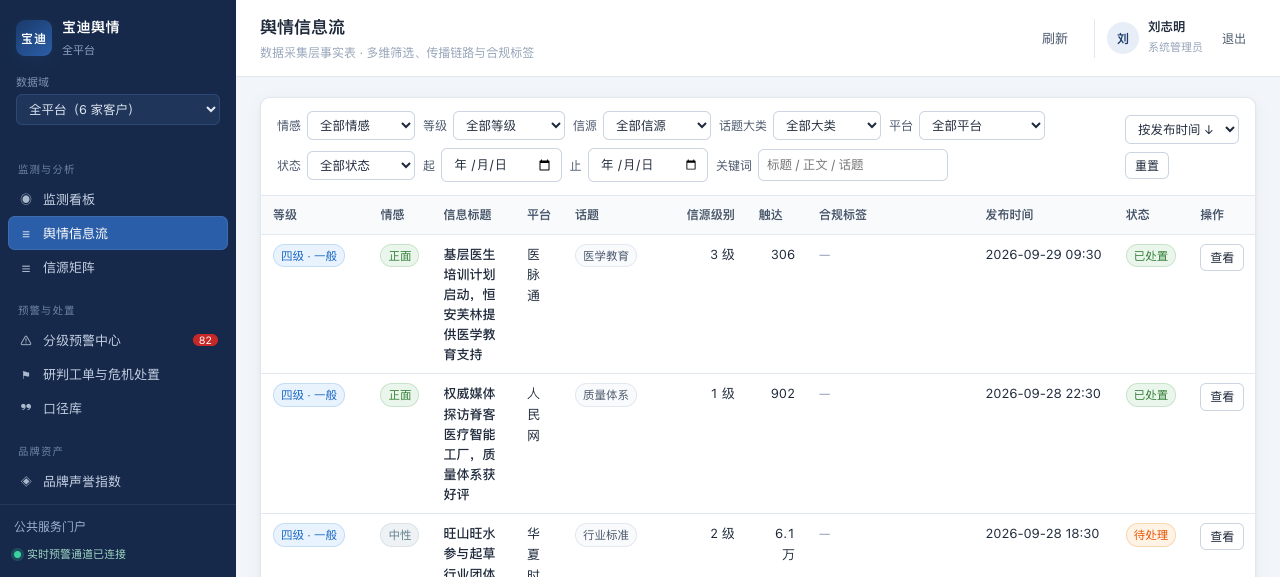Click the 信源级别 column header
Screen dimensions: 1280x577
(x=711, y=215)
